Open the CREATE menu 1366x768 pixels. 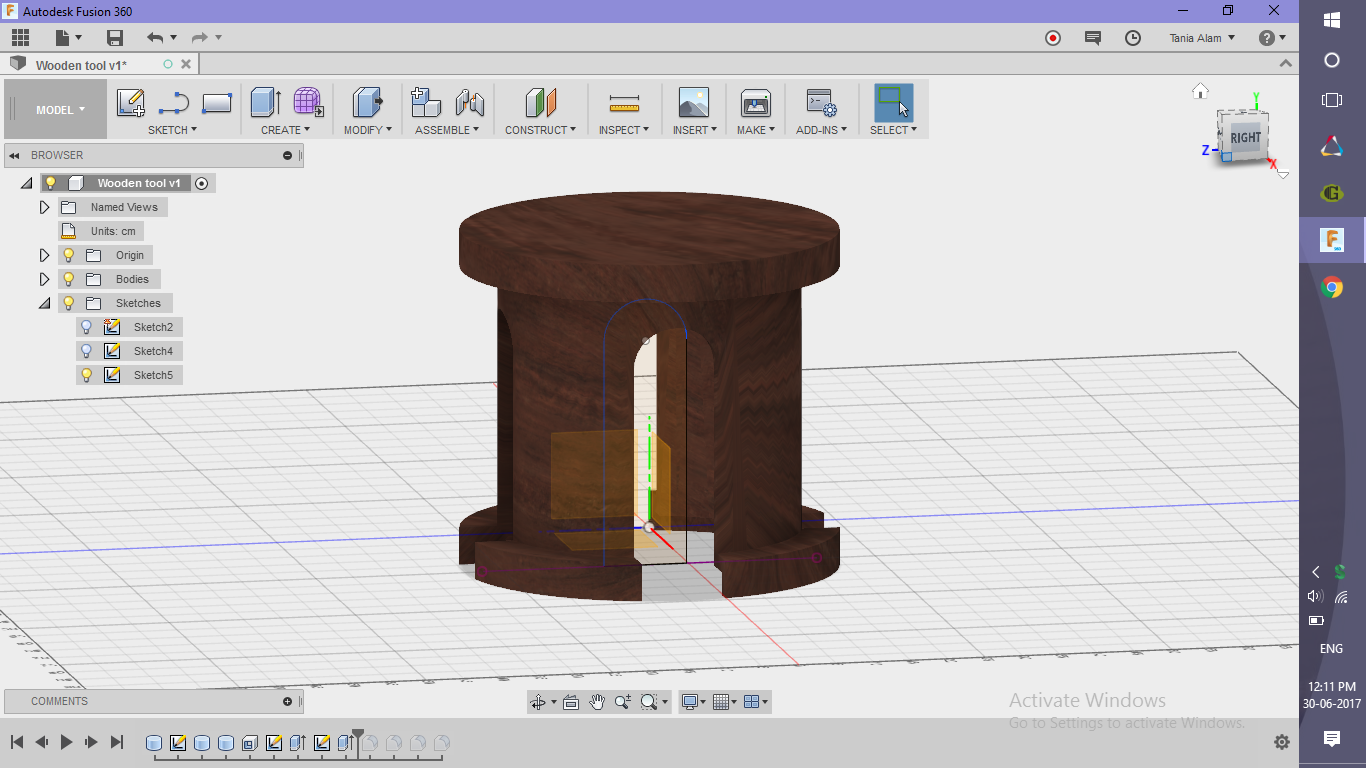point(285,130)
